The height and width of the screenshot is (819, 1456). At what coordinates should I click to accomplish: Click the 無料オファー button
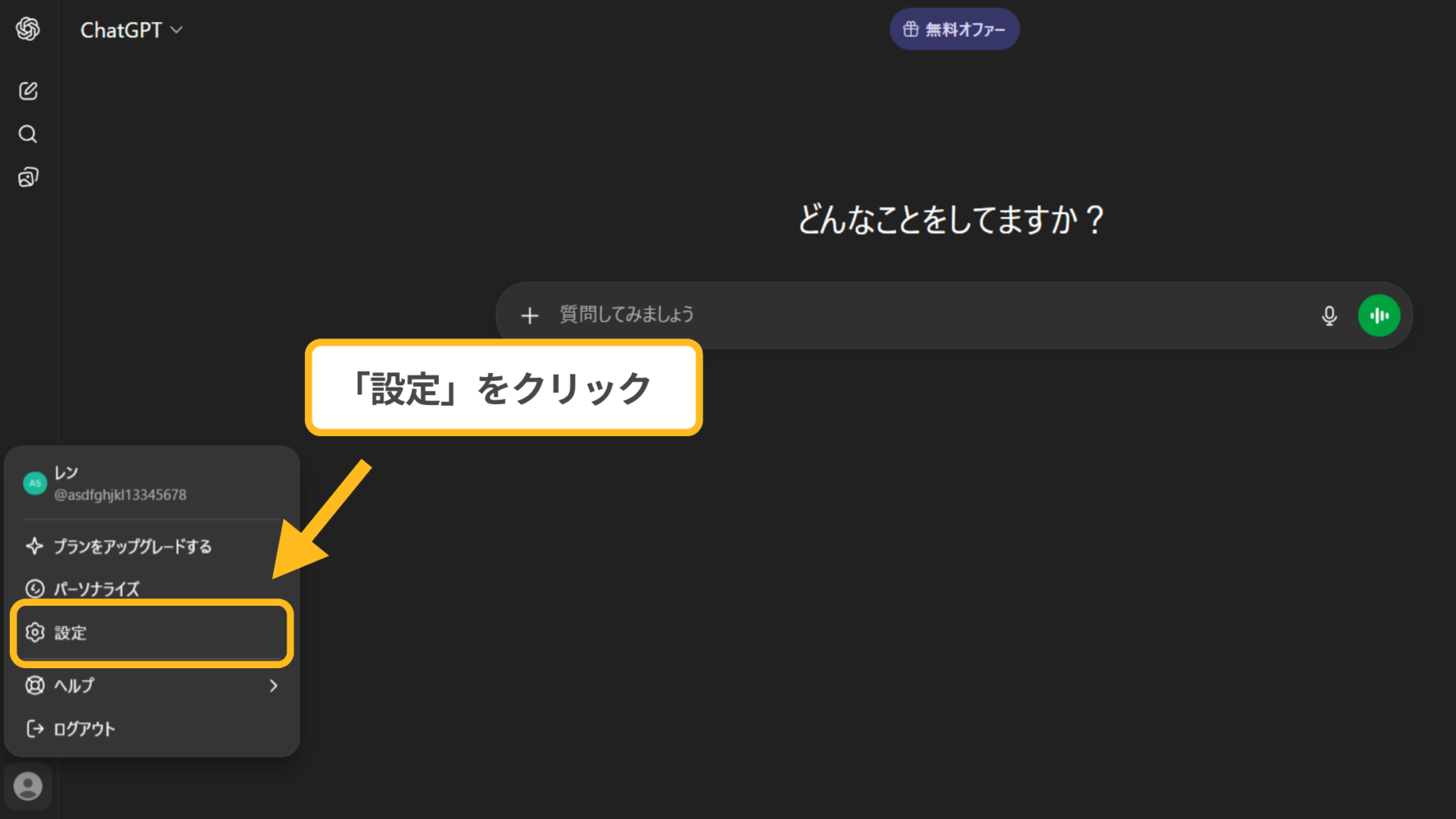[x=954, y=28]
